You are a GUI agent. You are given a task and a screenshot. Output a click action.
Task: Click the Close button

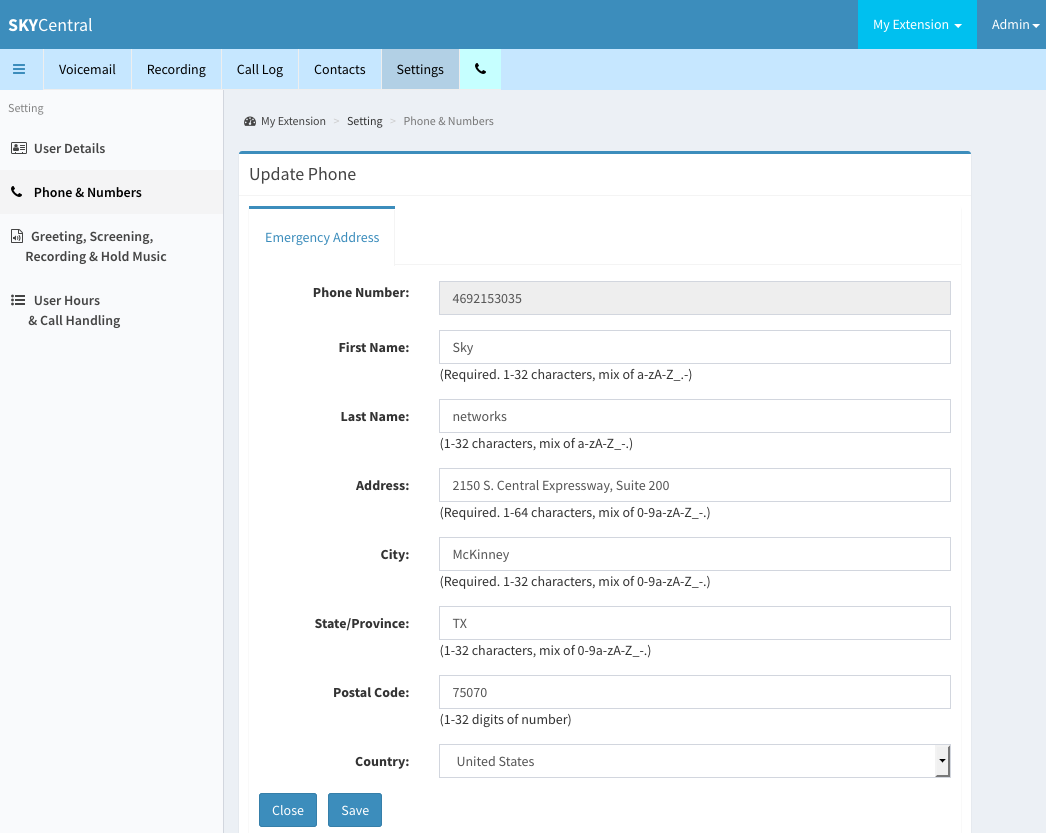point(288,810)
